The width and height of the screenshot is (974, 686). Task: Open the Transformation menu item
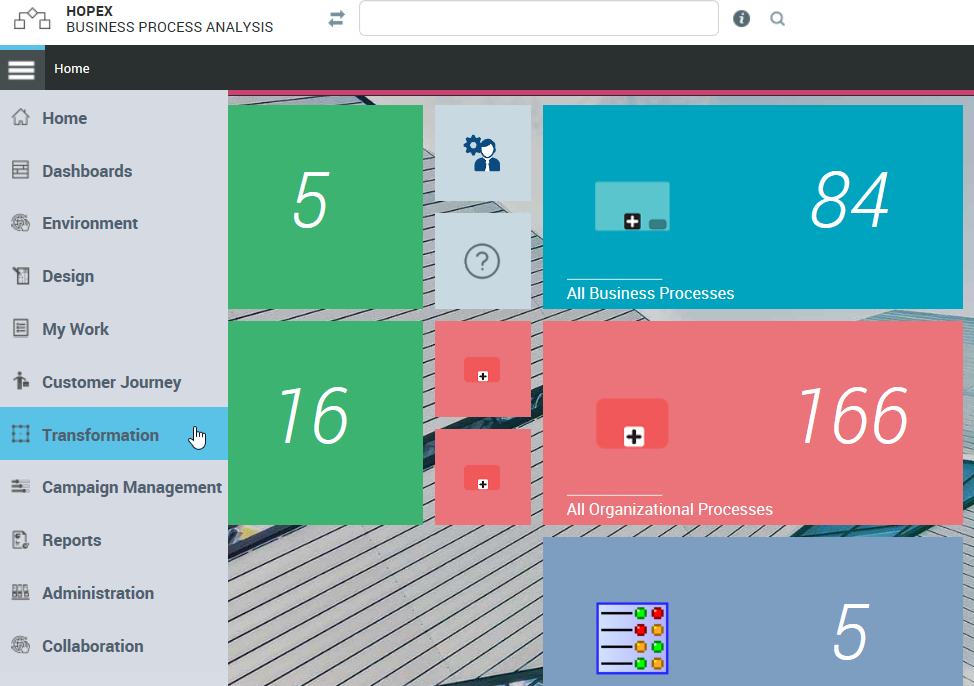coord(100,435)
